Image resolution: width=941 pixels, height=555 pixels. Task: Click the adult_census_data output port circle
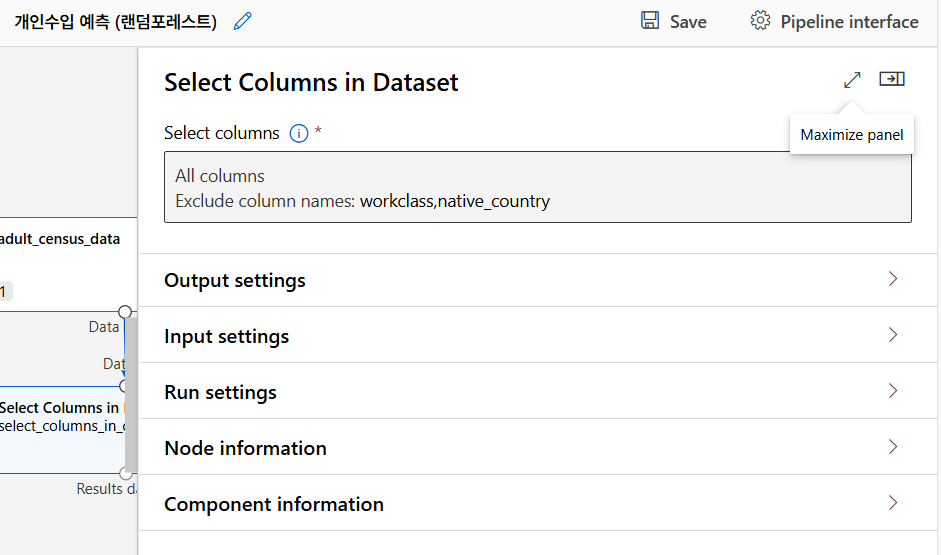coord(125,312)
